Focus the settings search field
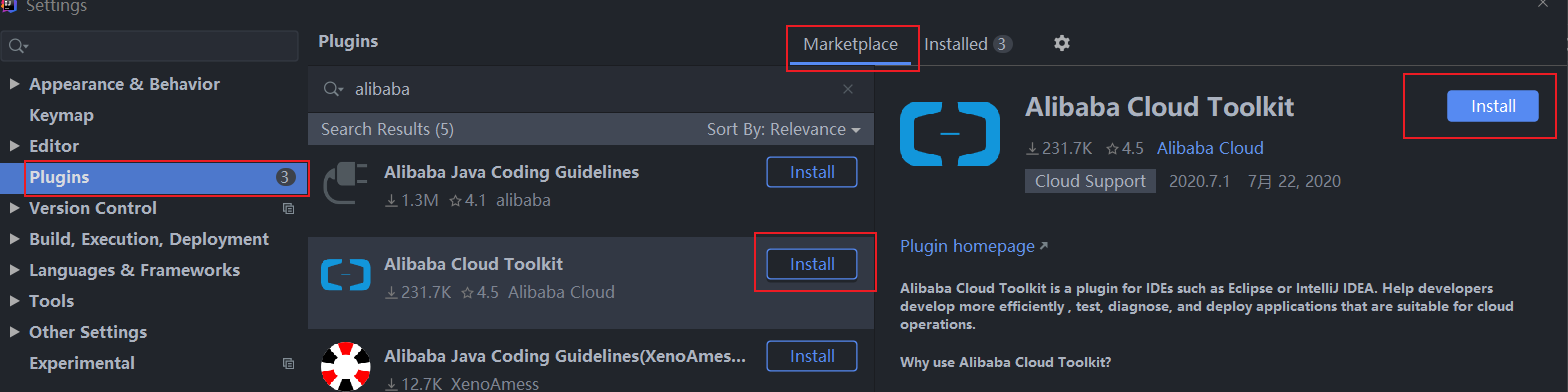The width and height of the screenshot is (1568, 392). tap(150, 46)
